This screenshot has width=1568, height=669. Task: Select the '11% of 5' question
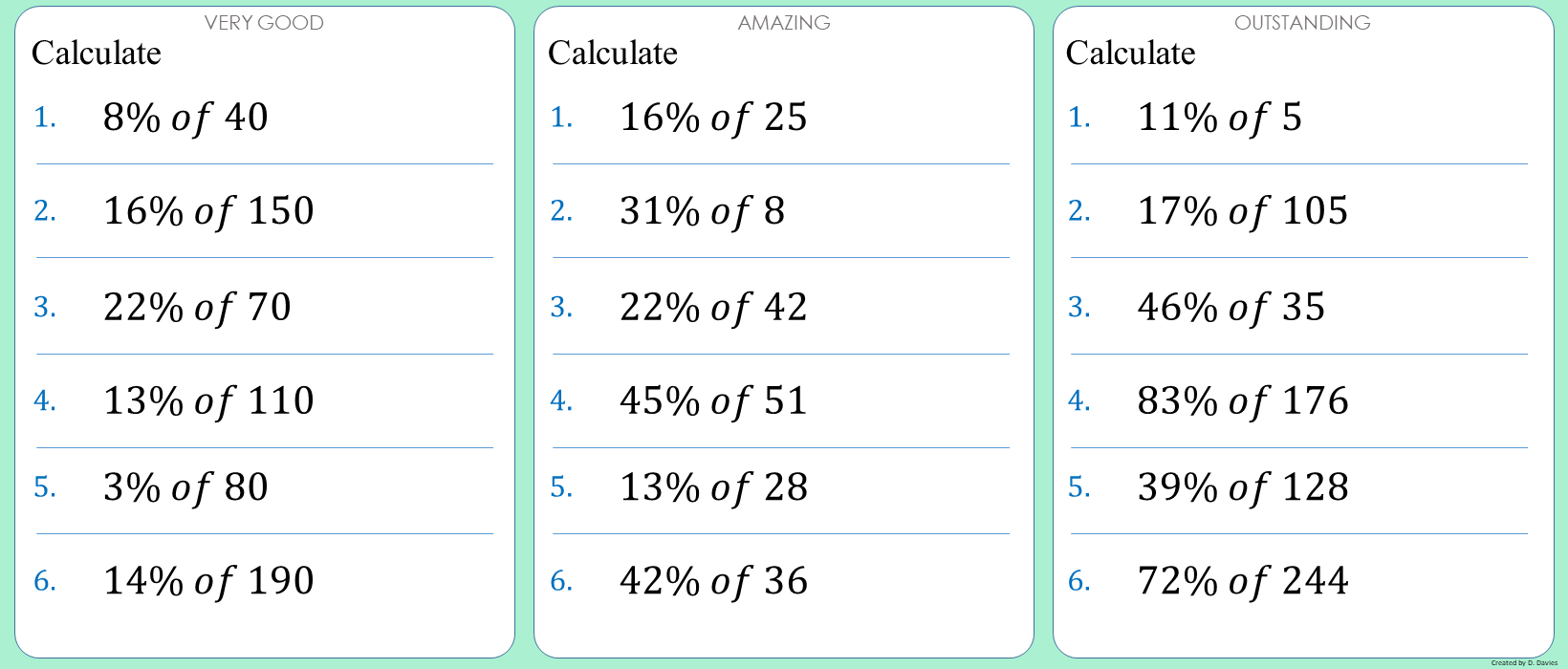pyautogui.click(x=1219, y=118)
